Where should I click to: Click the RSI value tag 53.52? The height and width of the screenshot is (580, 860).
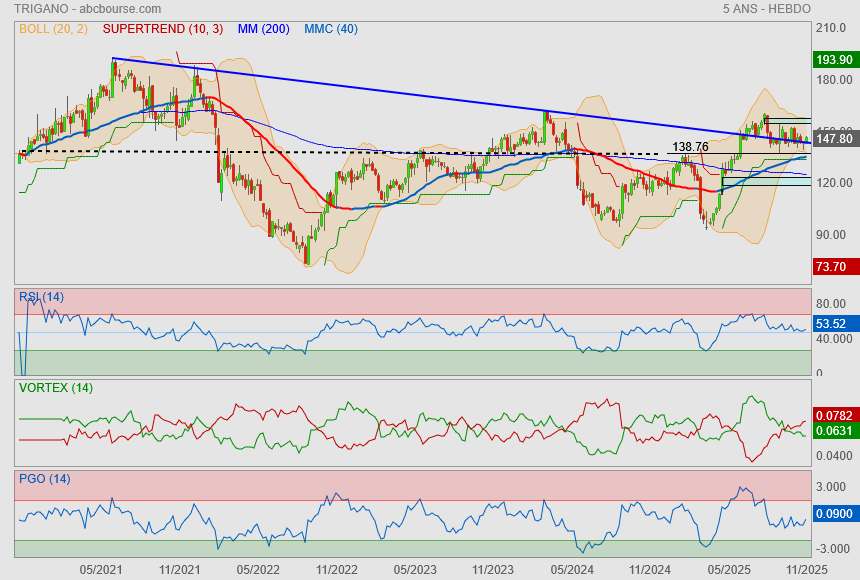click(833, 324)
